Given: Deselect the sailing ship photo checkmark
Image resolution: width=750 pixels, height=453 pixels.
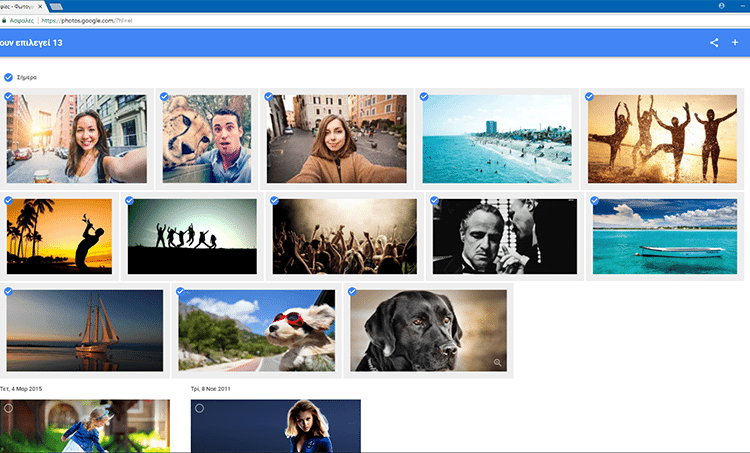Looking at the screenshot, I should click(x=8, y=291).
